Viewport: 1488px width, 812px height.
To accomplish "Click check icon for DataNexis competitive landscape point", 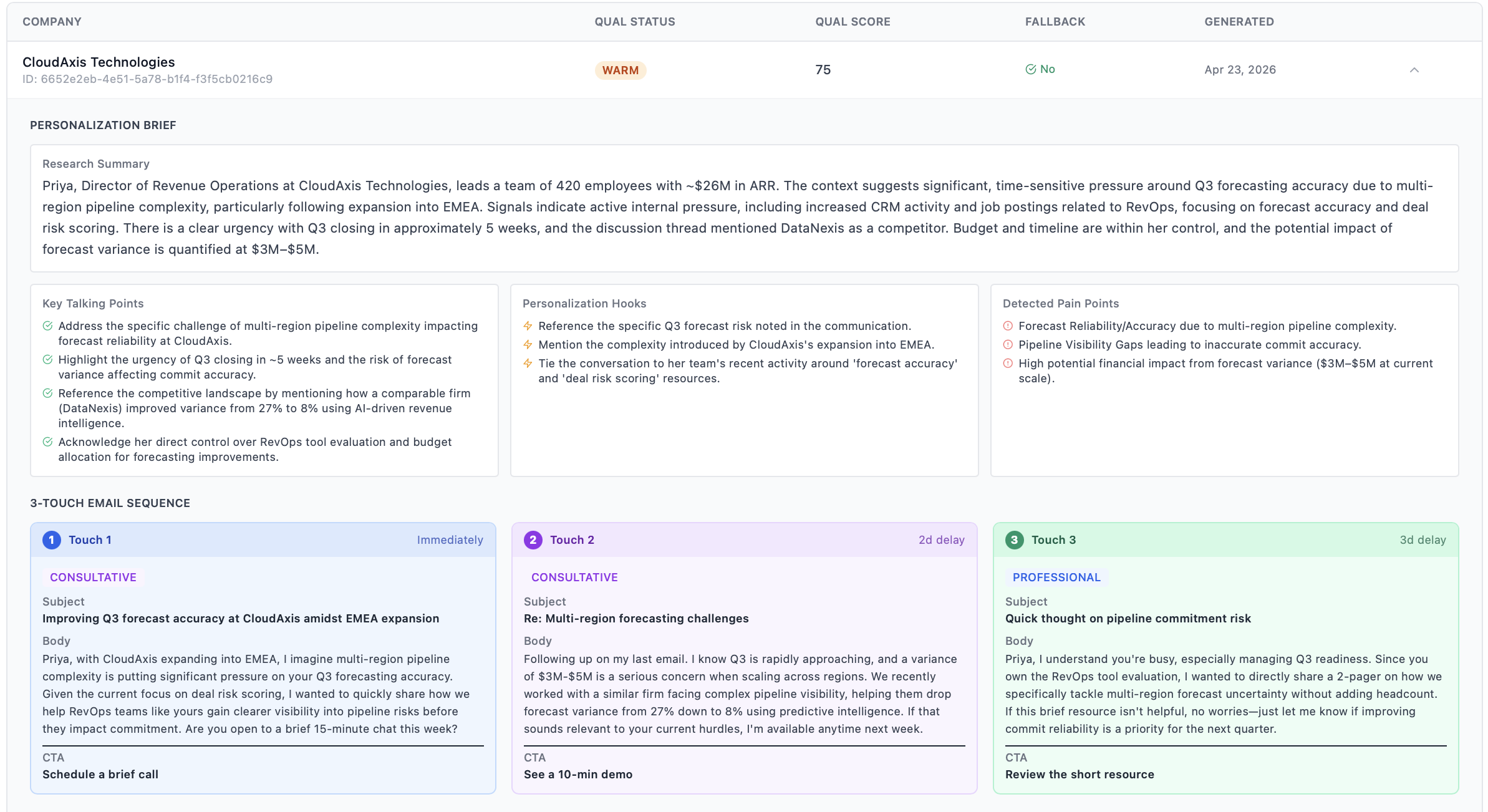I will tap(47, 394).
